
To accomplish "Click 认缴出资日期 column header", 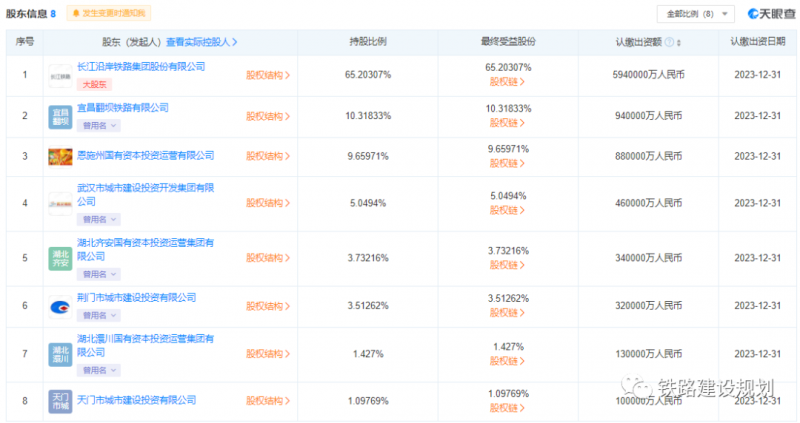I will [x=758, y=42].
